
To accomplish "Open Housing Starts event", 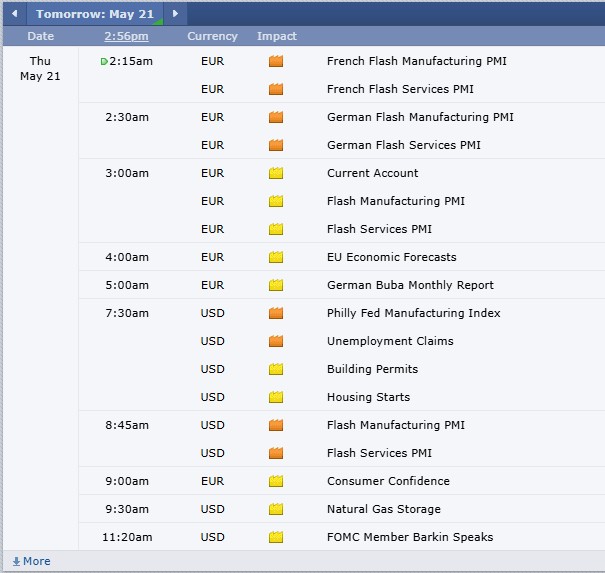I will [368, 397].
